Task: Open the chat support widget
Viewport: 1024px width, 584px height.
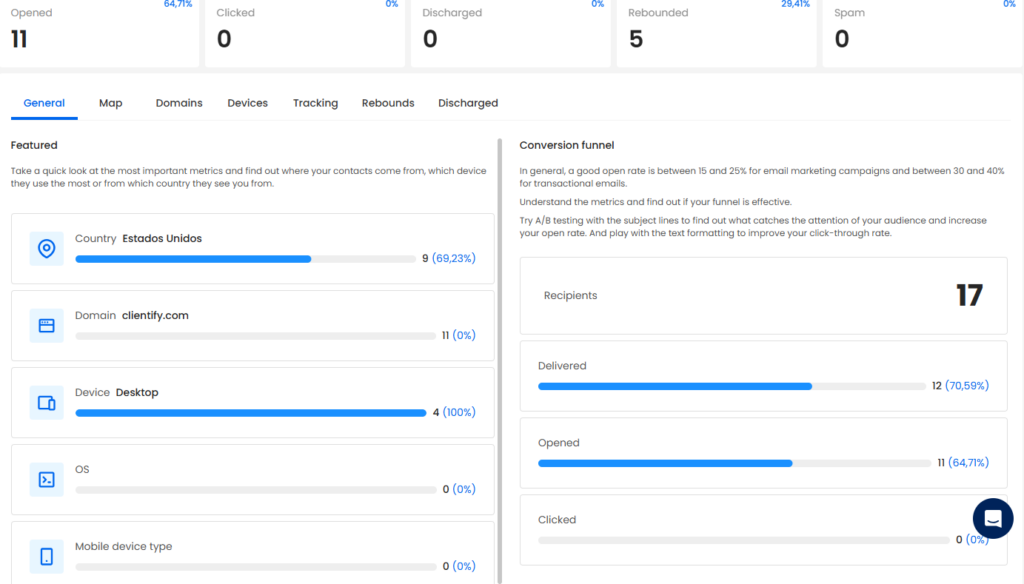Action: pos(993,518)
